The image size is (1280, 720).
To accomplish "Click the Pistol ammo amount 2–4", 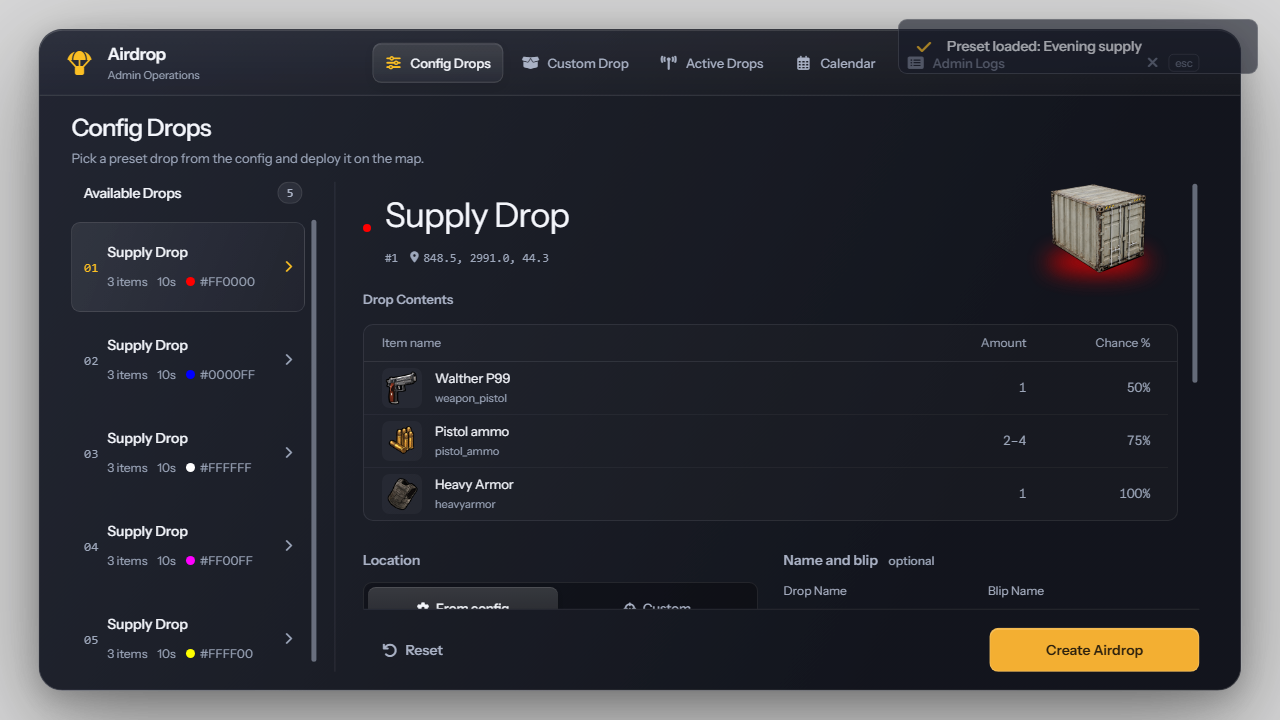I will pyautogui.click(x=1015, y=441).
